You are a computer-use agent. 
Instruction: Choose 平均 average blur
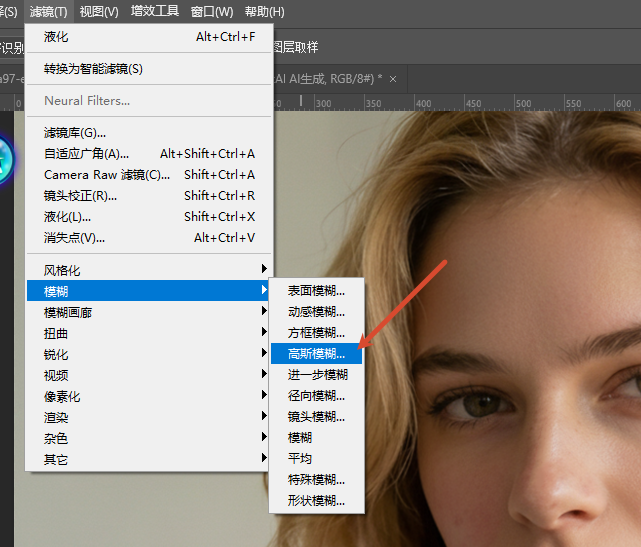[316, 458]
